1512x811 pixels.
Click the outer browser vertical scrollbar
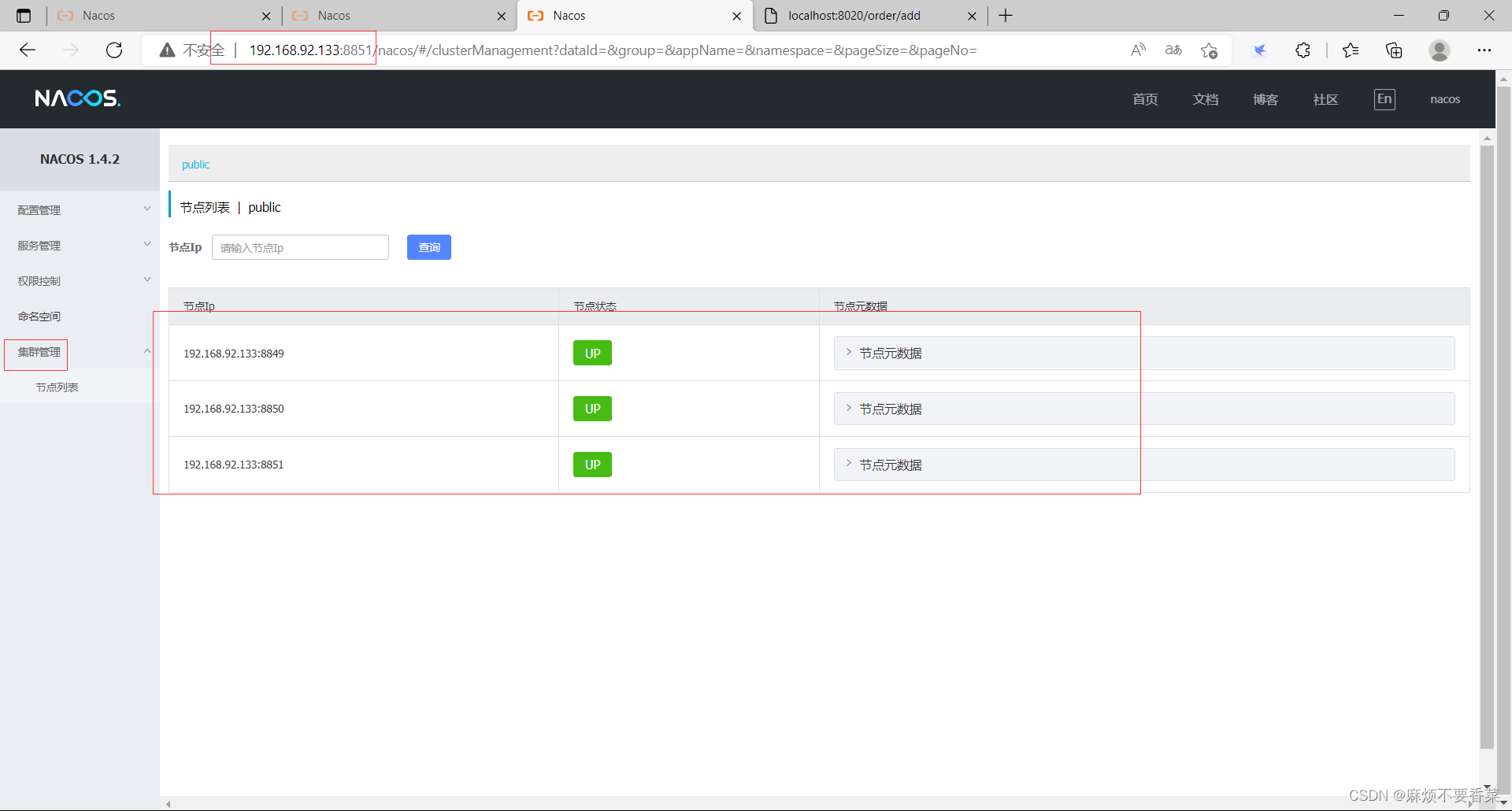click(x=1503, y=441)
